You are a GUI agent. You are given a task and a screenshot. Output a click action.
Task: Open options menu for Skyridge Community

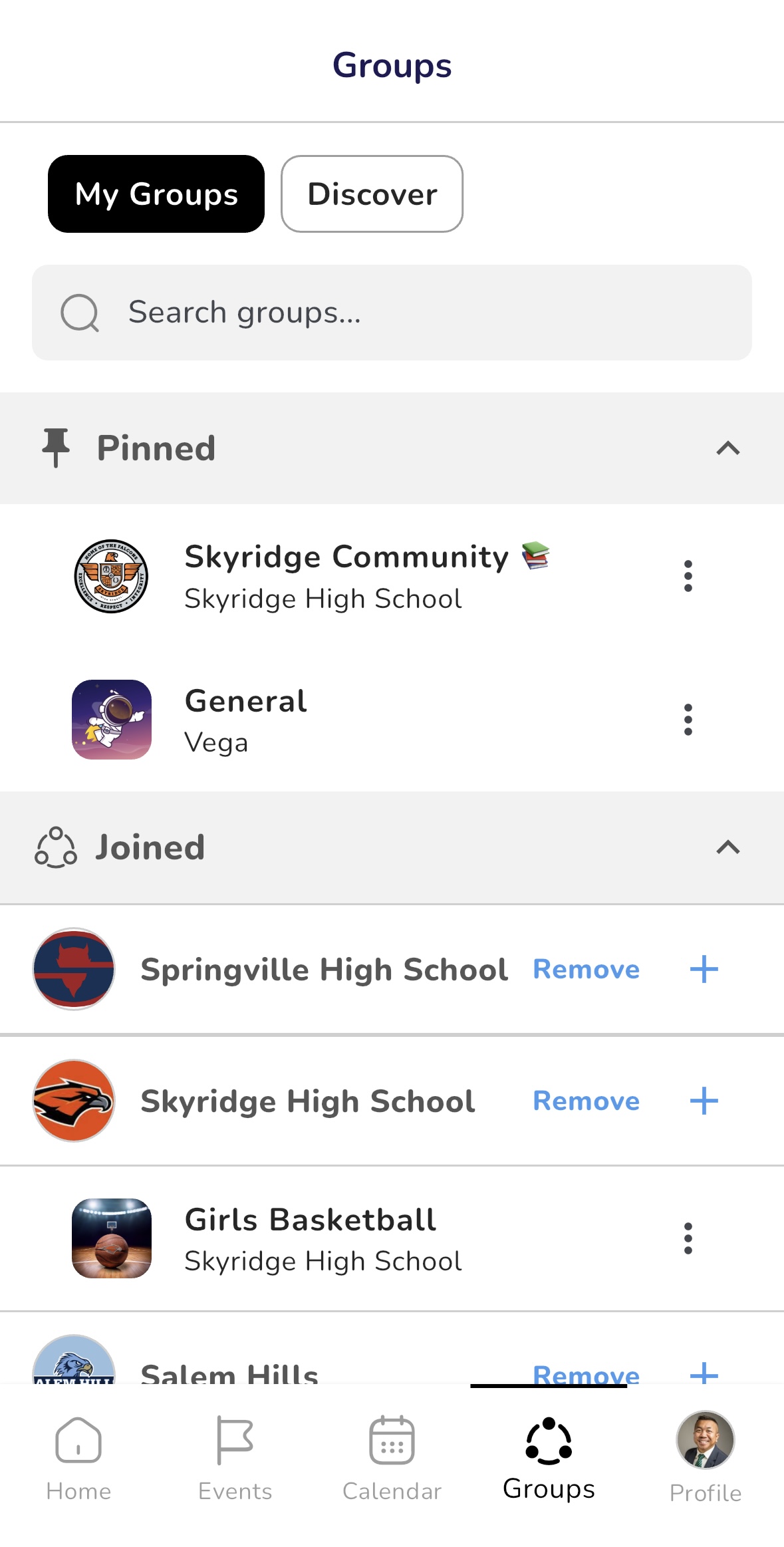pyautogui.click(x=688, y=576)
